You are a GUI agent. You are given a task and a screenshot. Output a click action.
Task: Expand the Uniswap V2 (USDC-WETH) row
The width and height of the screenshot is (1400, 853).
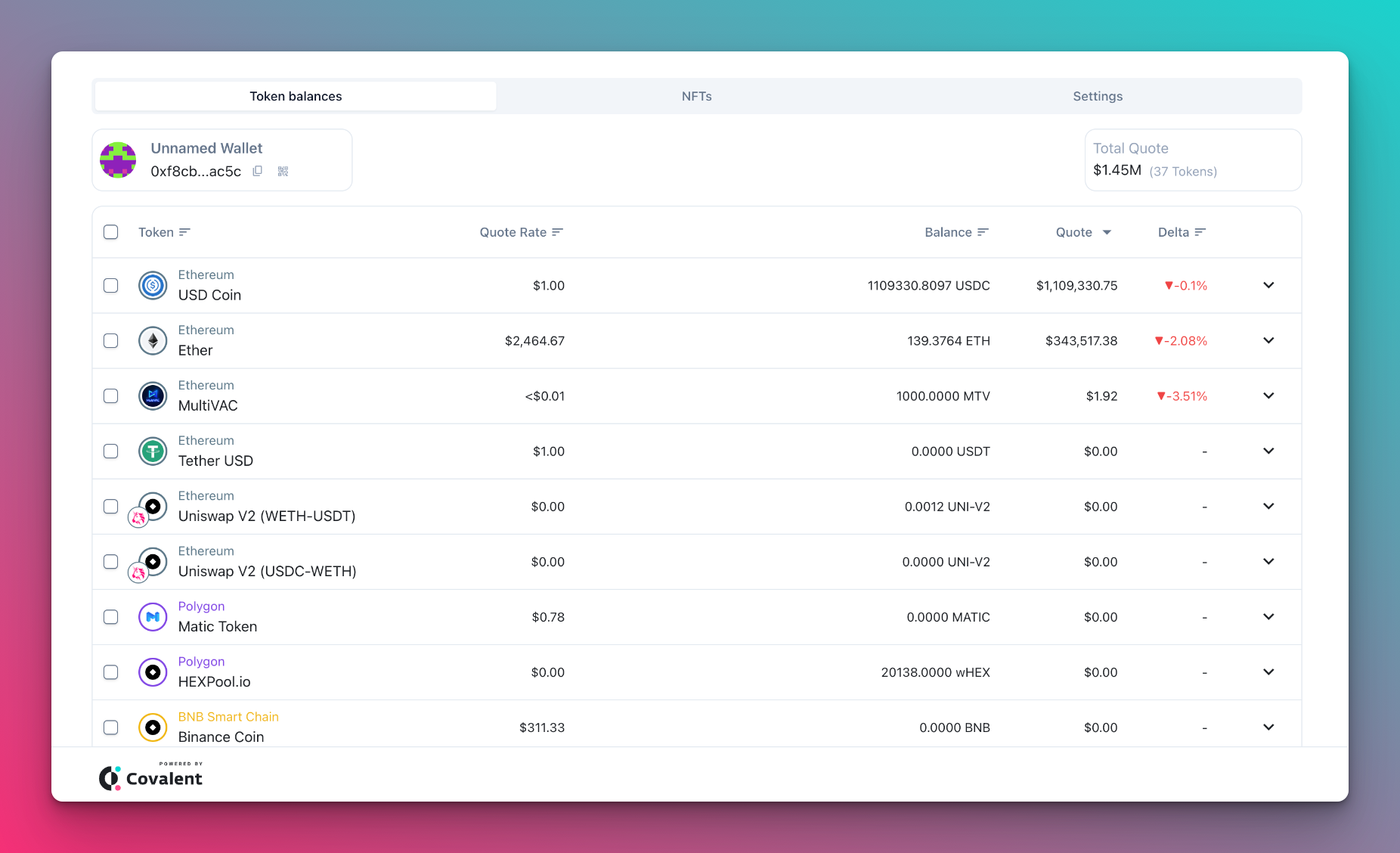pos(1268,561)
